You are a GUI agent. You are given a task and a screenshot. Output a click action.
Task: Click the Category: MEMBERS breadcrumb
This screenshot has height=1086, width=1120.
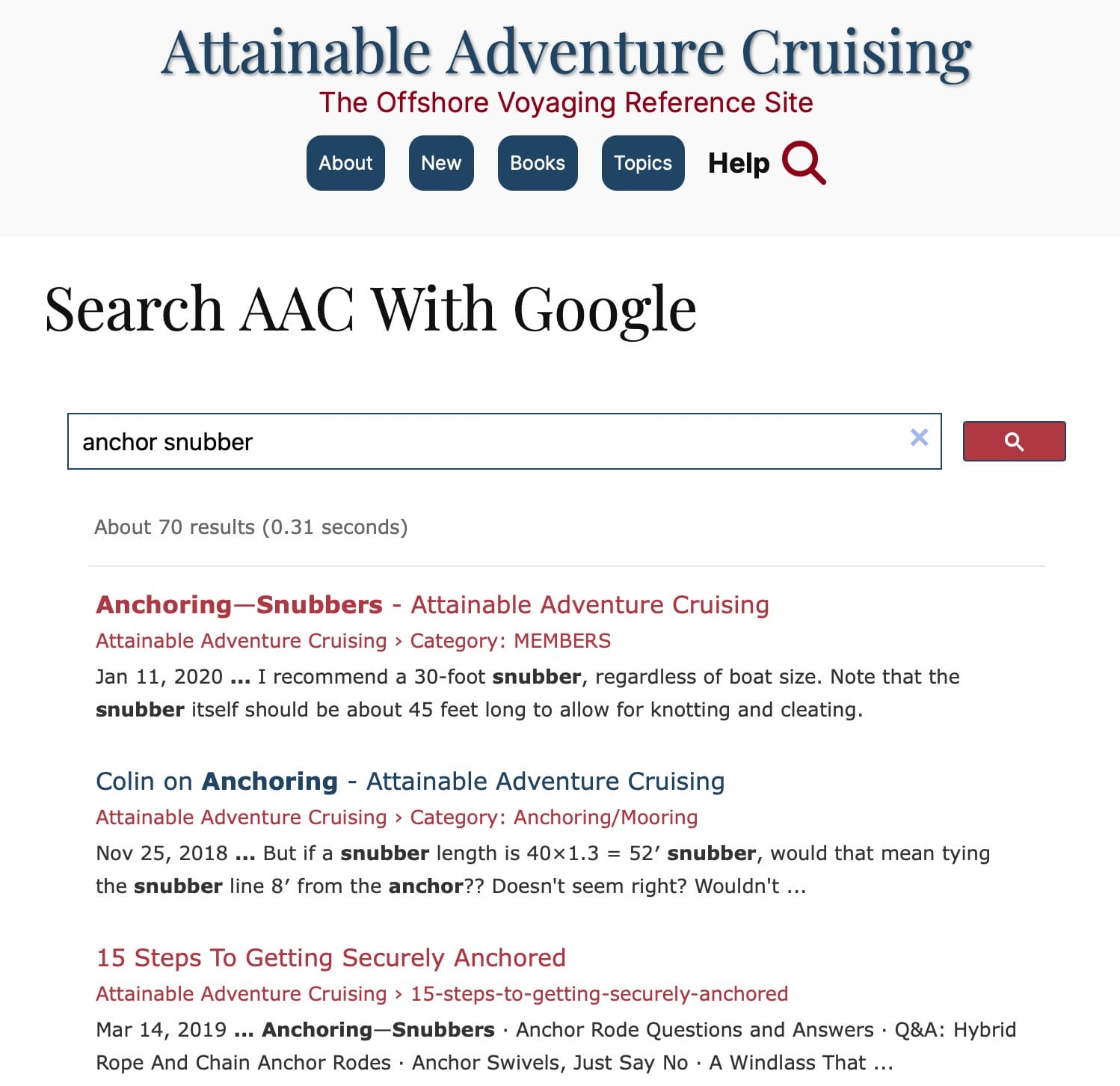510,641
